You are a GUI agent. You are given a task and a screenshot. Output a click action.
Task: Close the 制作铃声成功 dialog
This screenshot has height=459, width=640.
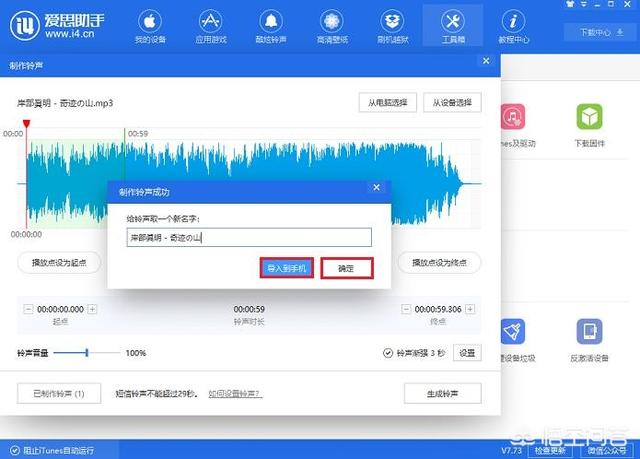[x=376, y=187]
